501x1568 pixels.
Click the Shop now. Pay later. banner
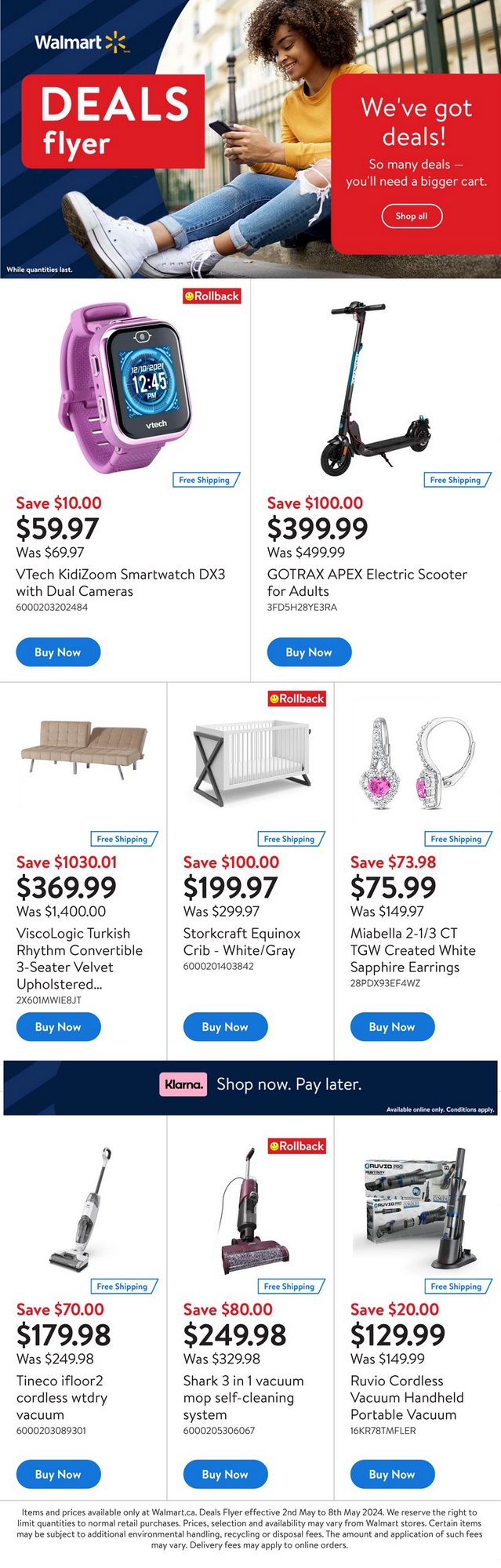(289, 1085)
